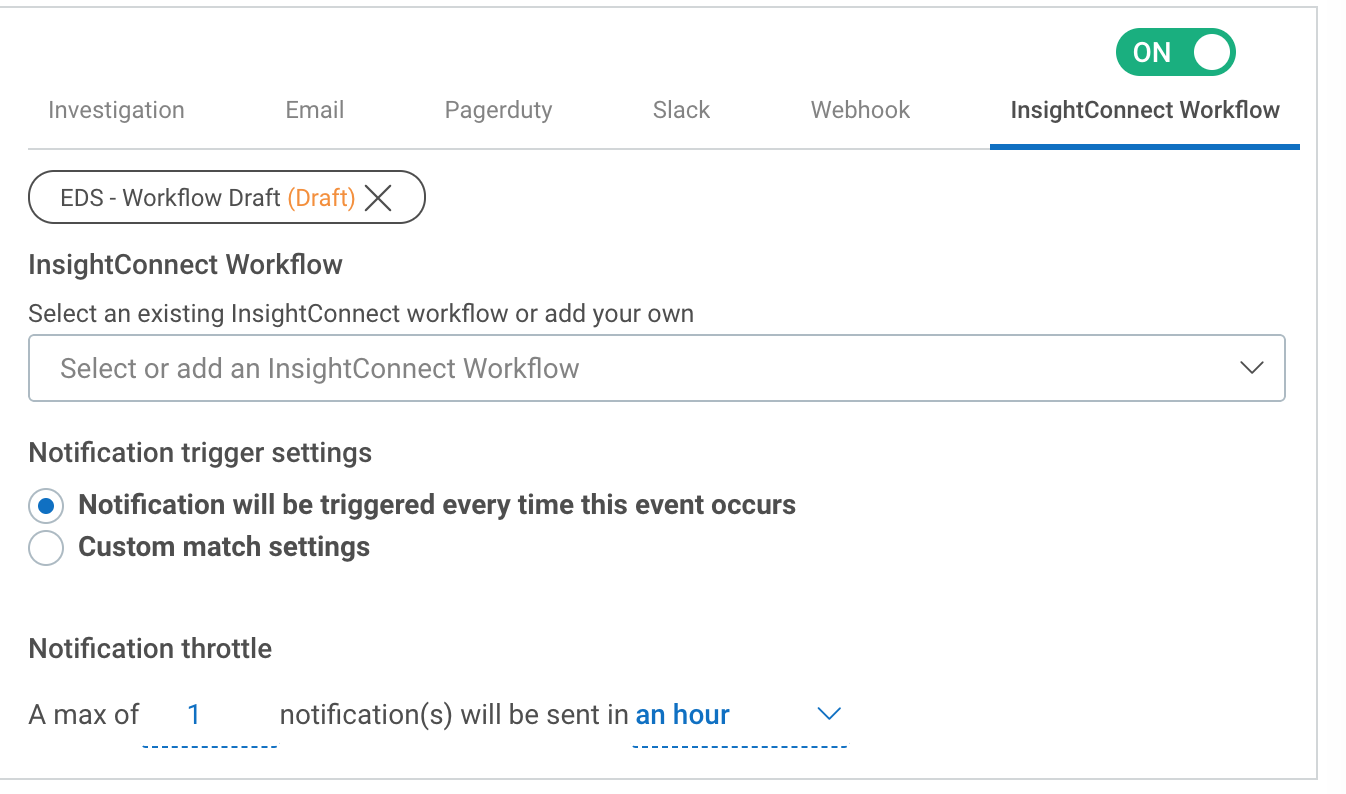Click the chevron in the workflow select box
This screenshot has width=1346, height=794.
1251,368
